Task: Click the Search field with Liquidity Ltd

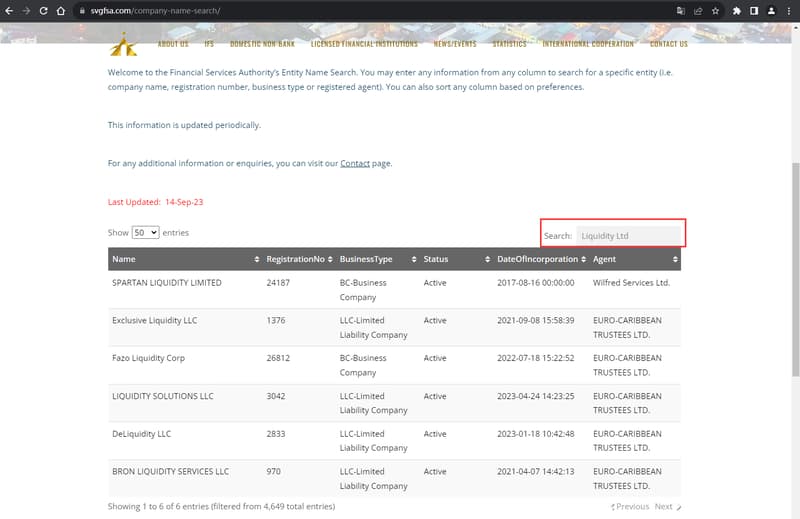Action: (629, 236)
